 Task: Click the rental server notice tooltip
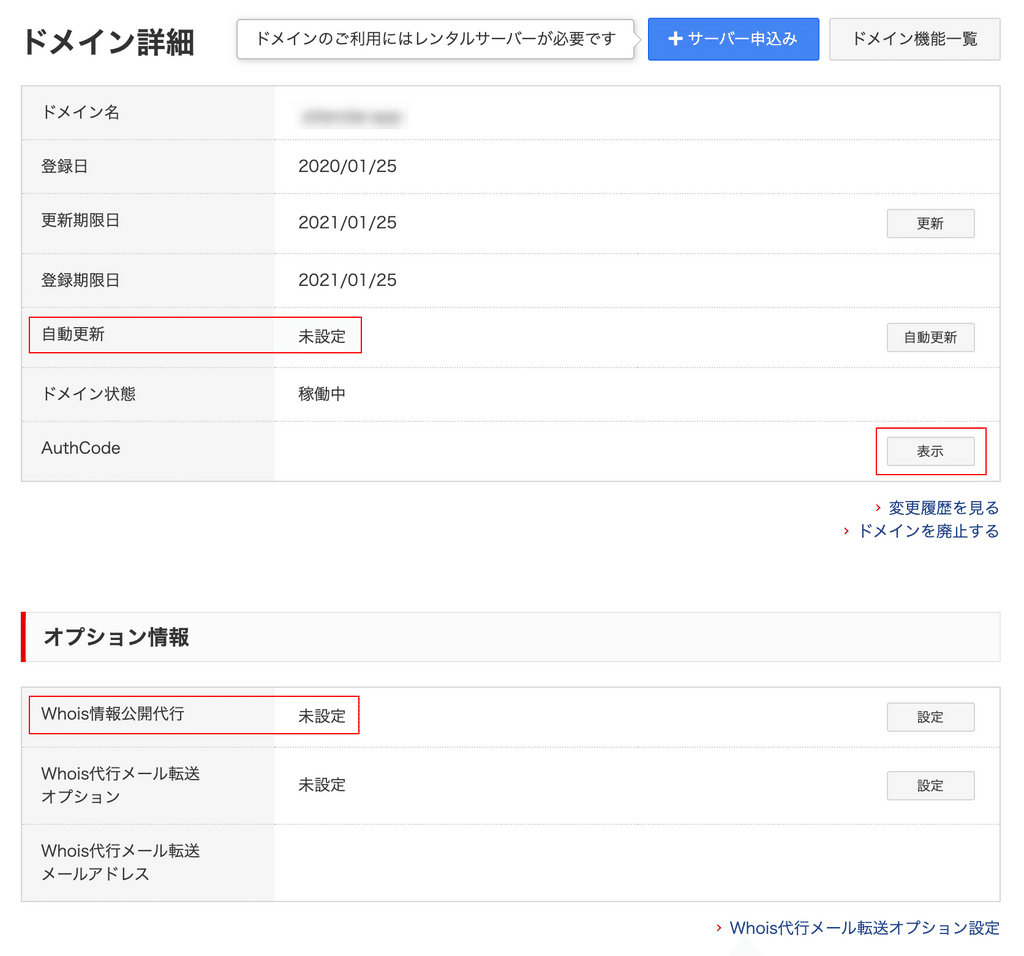click(435, 38)
